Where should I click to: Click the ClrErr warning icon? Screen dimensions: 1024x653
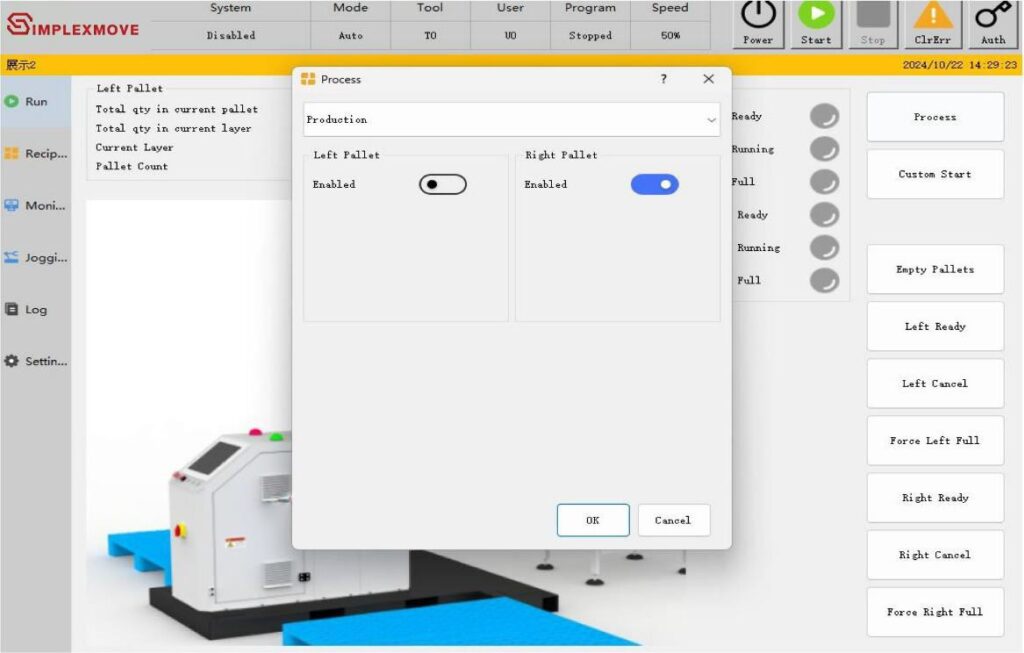933,16
